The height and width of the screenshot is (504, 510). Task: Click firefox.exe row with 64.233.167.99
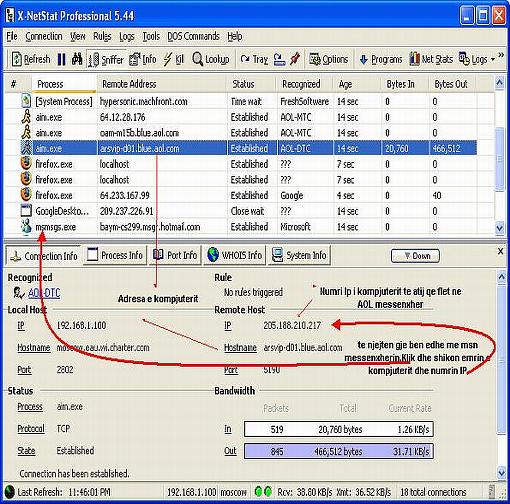[x=248, y=195]
